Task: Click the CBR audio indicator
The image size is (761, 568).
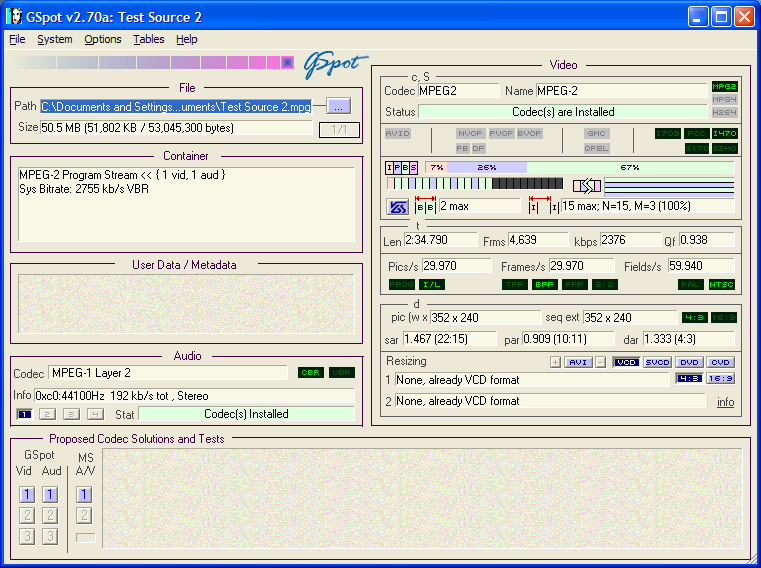Action: tap(311, 373)
